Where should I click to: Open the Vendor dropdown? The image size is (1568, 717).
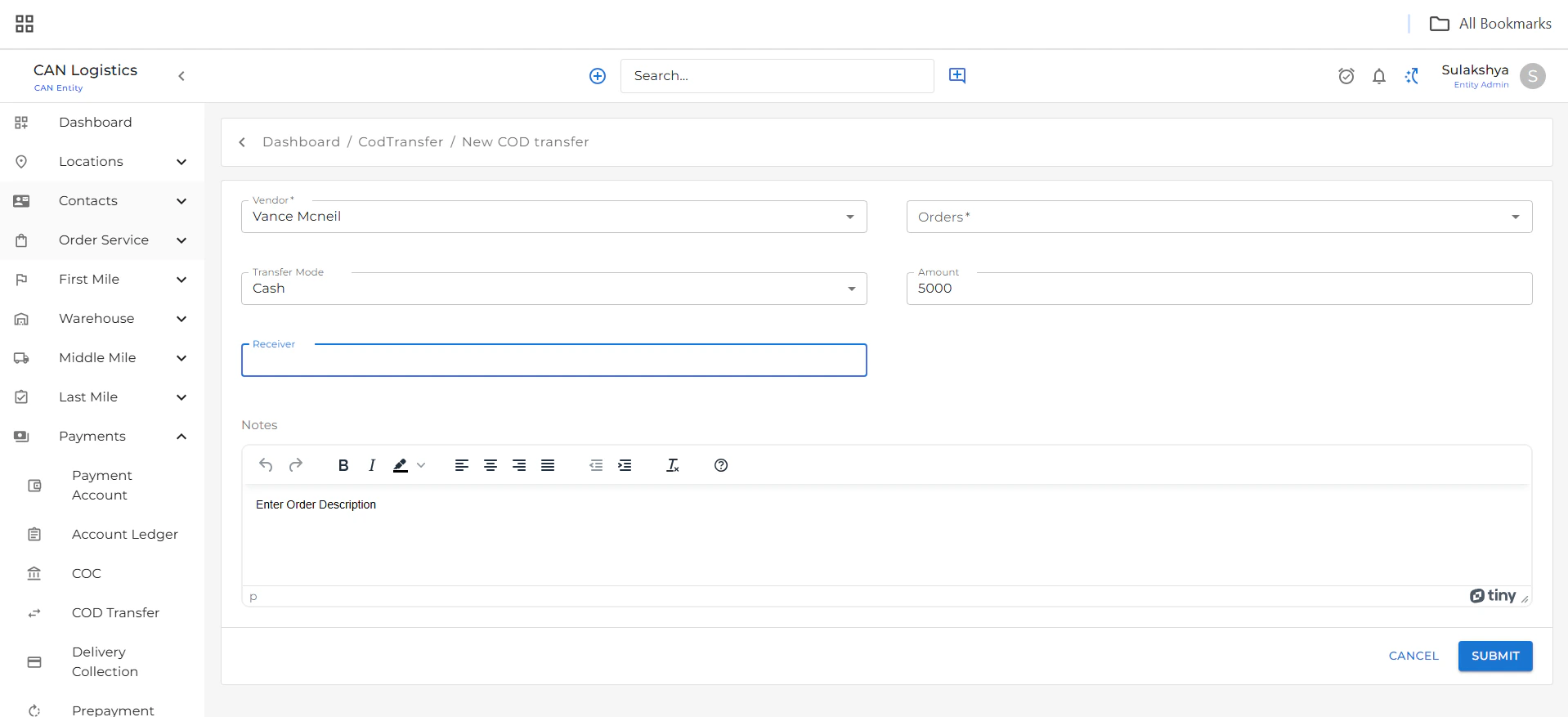(553, 217)
